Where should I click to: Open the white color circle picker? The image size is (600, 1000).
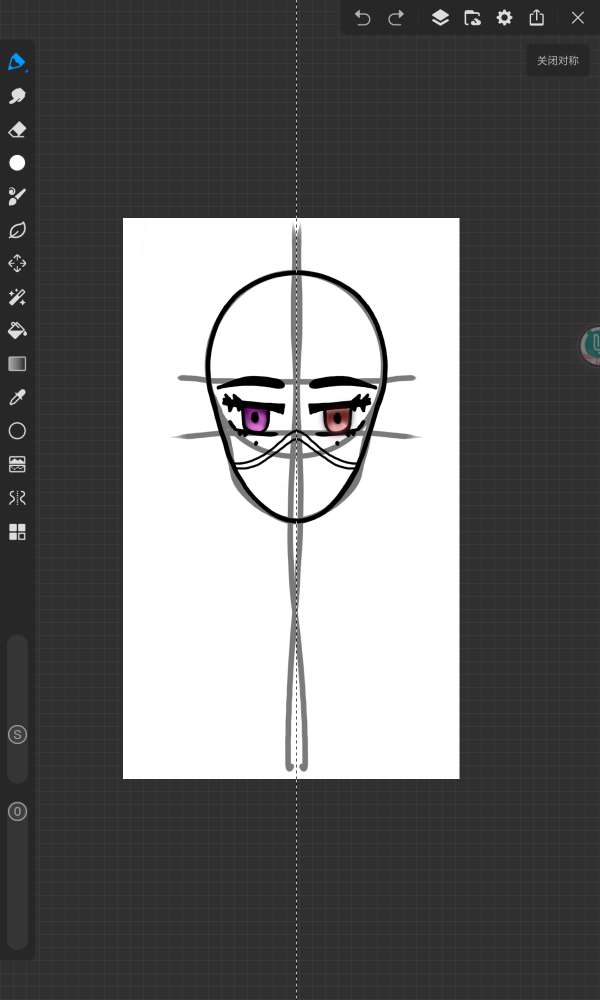point(17,163)
